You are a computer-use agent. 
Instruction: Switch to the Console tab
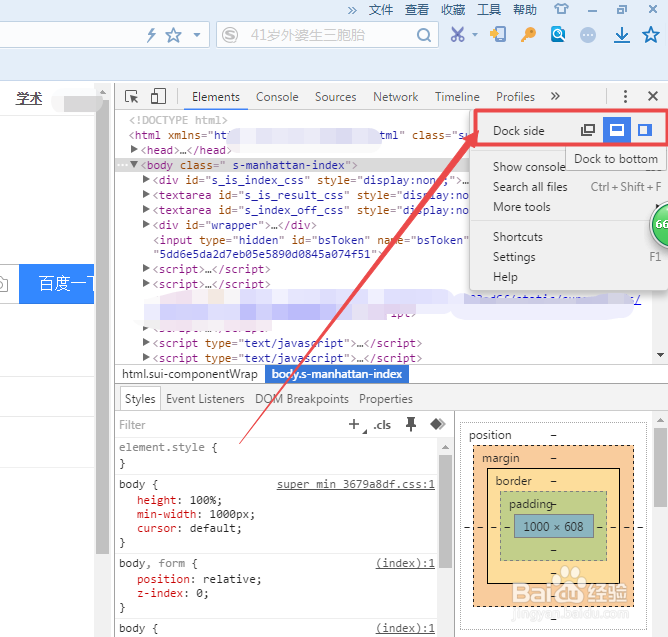click(277, 97)
